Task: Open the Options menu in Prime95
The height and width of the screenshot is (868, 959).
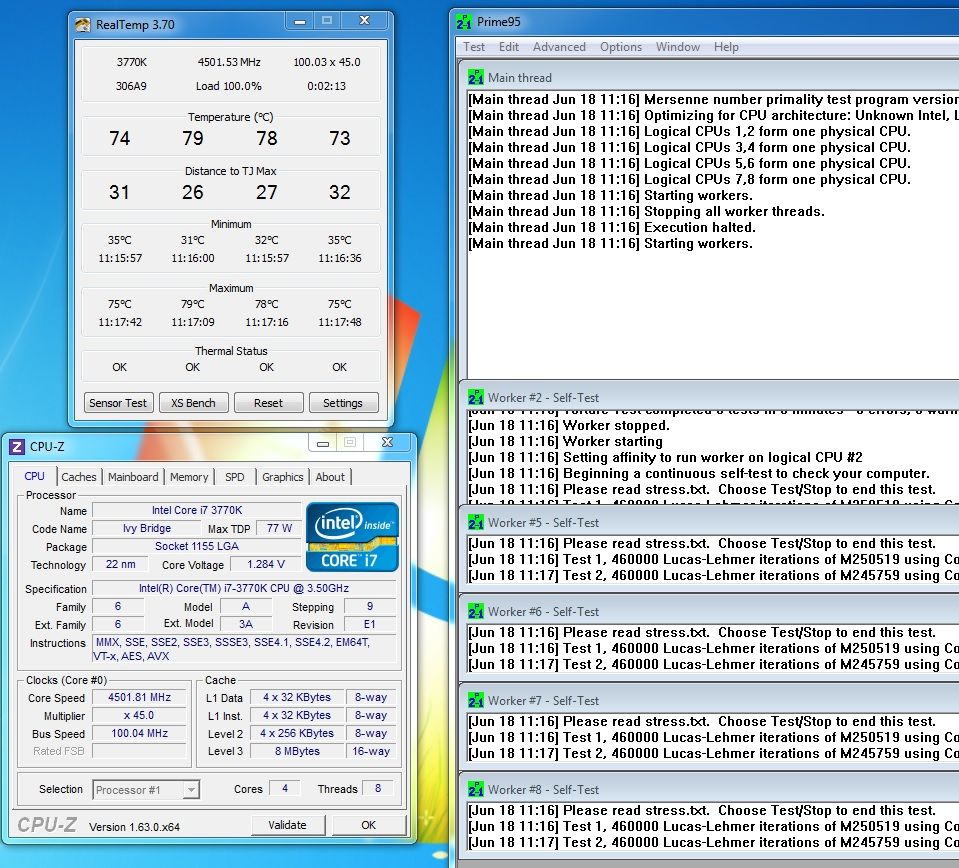Action: tap(621, 47)
